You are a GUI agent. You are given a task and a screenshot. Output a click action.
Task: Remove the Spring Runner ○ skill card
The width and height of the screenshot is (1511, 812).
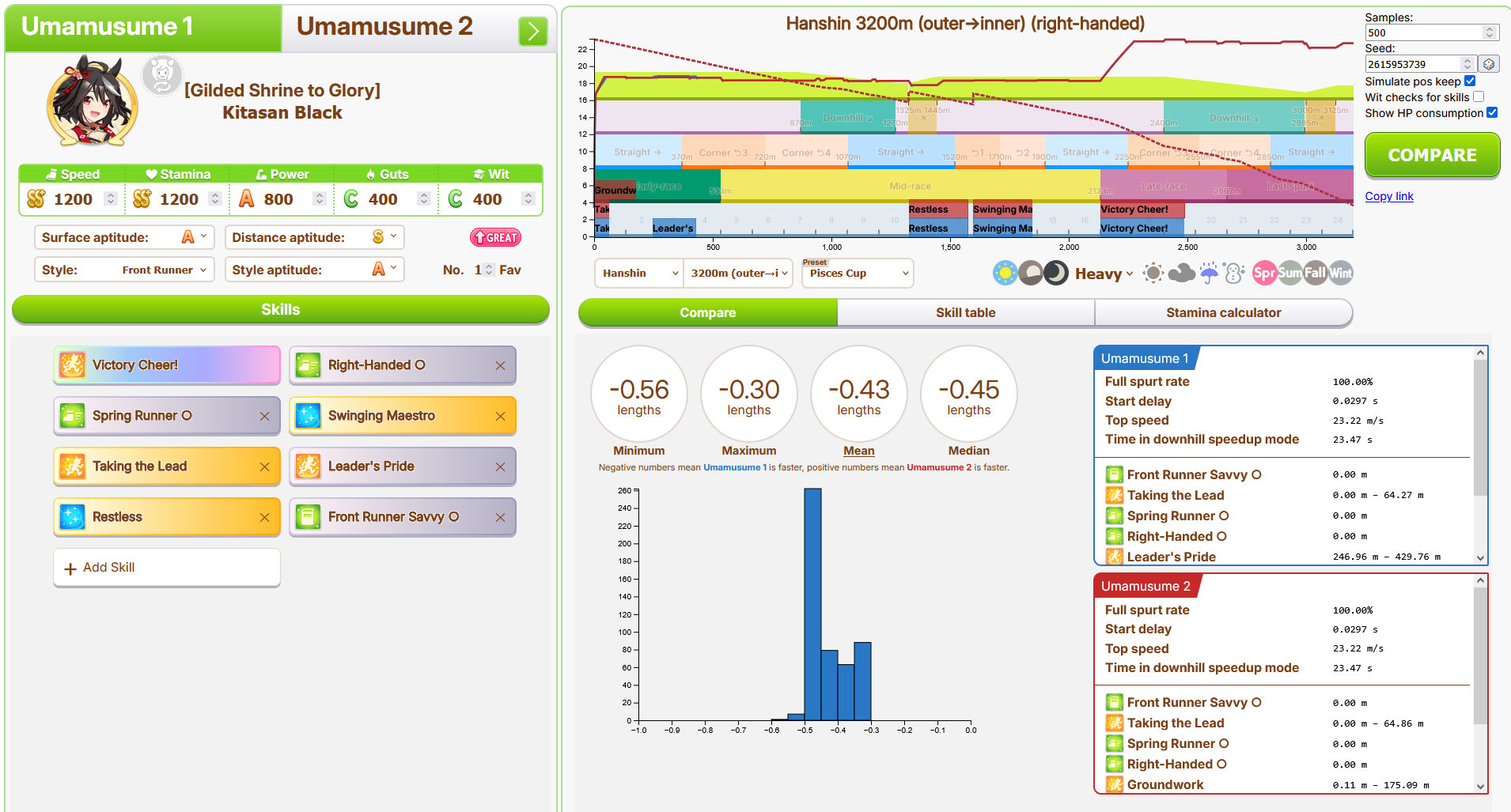pos(264,416)
